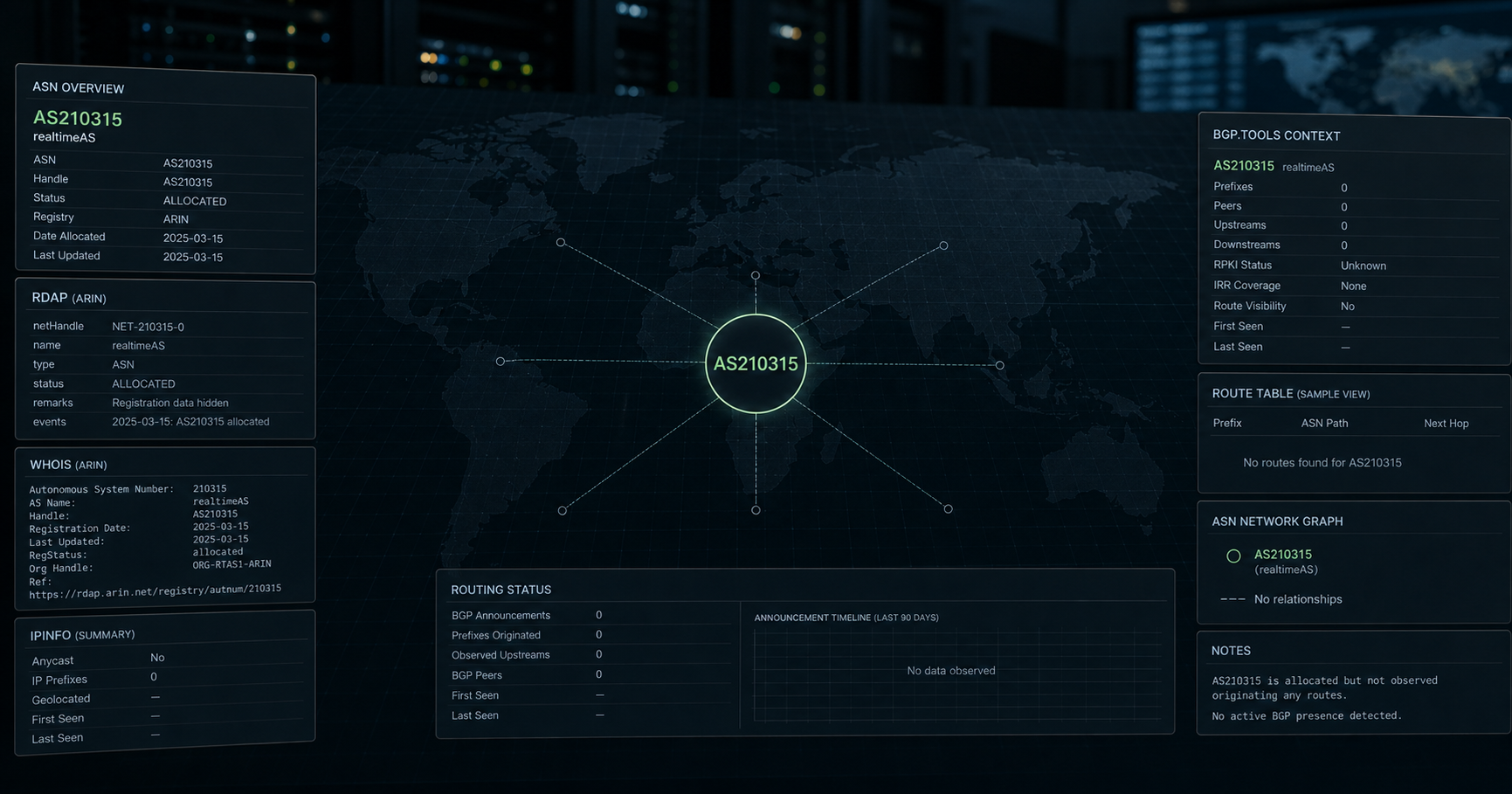Screen dimensions: 1512x794
Task: Click the ALLOCATED status value in ASN Overview
Action: click(x=195, y=201)
